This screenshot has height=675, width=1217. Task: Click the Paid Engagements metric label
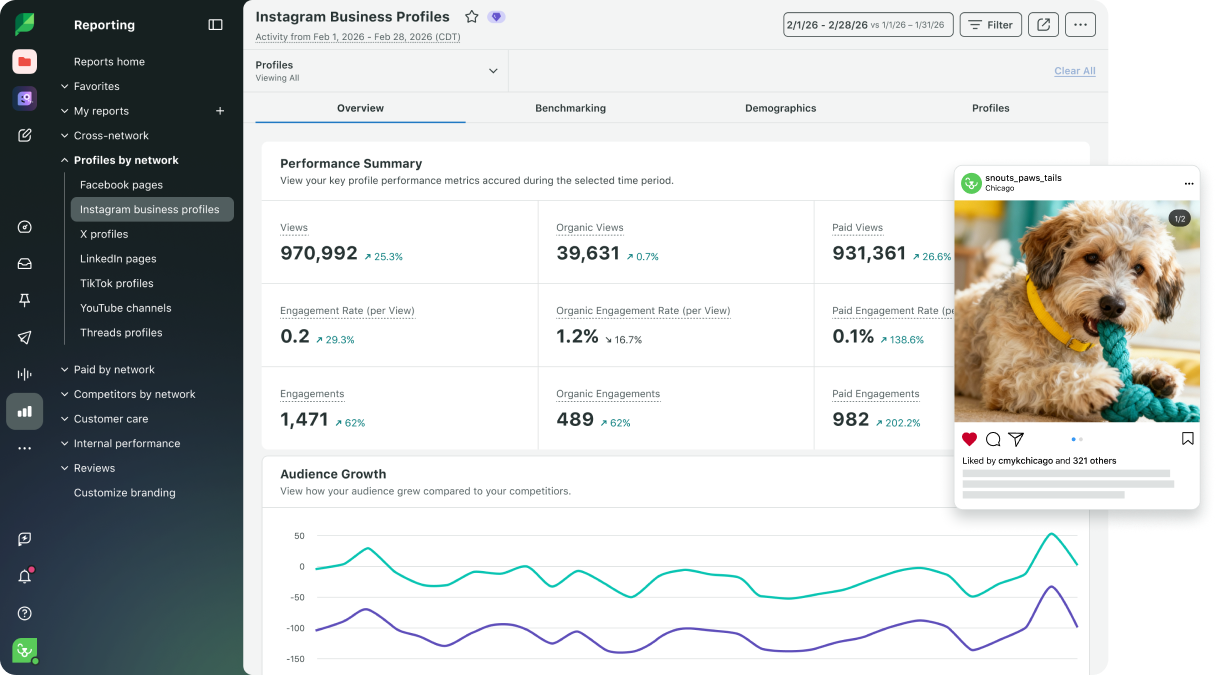[x=876, y=394]
